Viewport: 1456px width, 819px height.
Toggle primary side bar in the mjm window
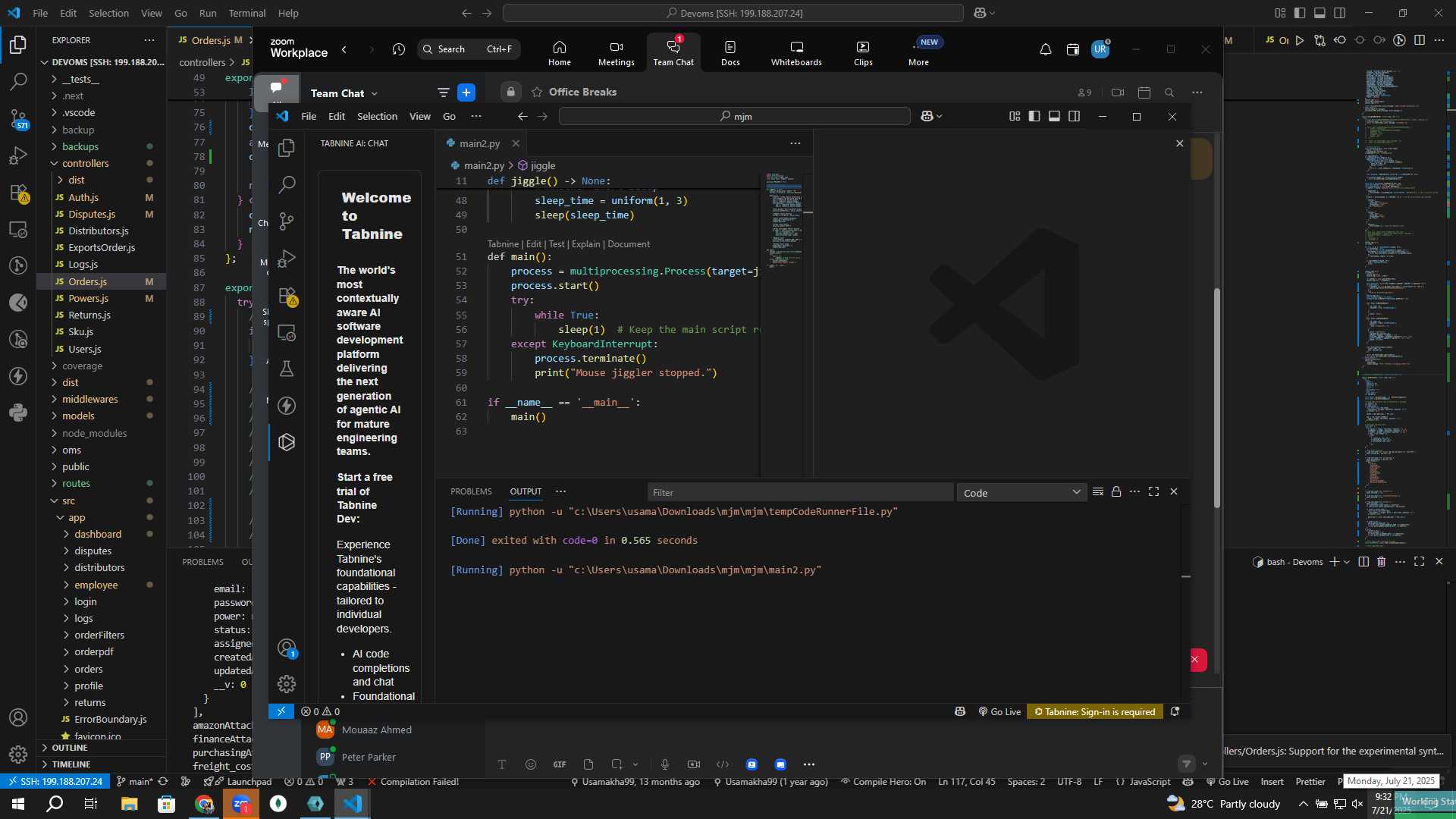(x=1034, y=116)
